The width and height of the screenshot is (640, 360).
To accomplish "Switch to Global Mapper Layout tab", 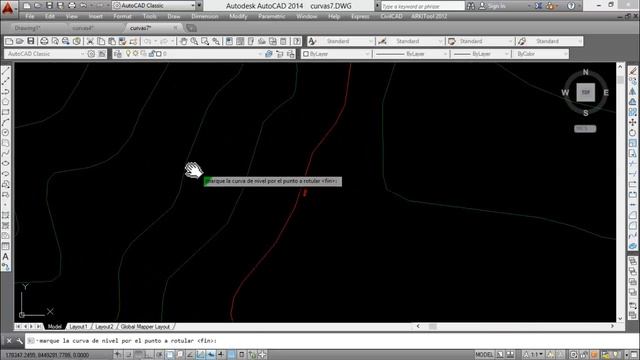I will pyautogui.click(x=145, y=327).
